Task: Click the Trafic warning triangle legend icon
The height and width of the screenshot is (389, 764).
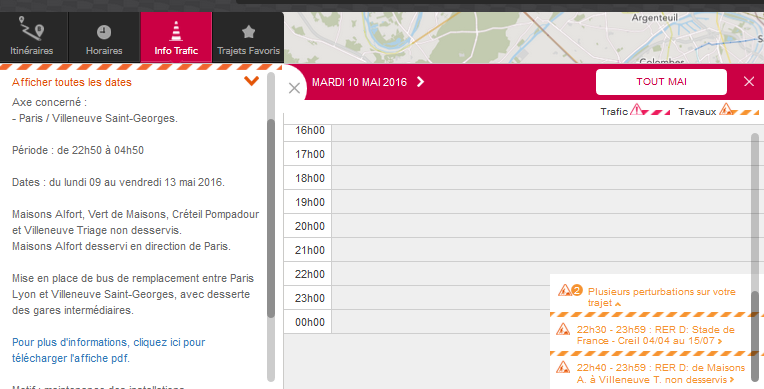Action: (636, 110)
